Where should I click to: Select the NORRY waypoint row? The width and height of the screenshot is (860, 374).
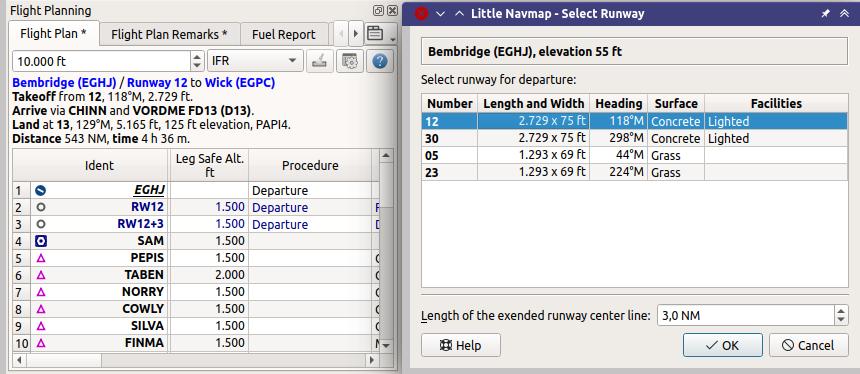click(196, 292)
